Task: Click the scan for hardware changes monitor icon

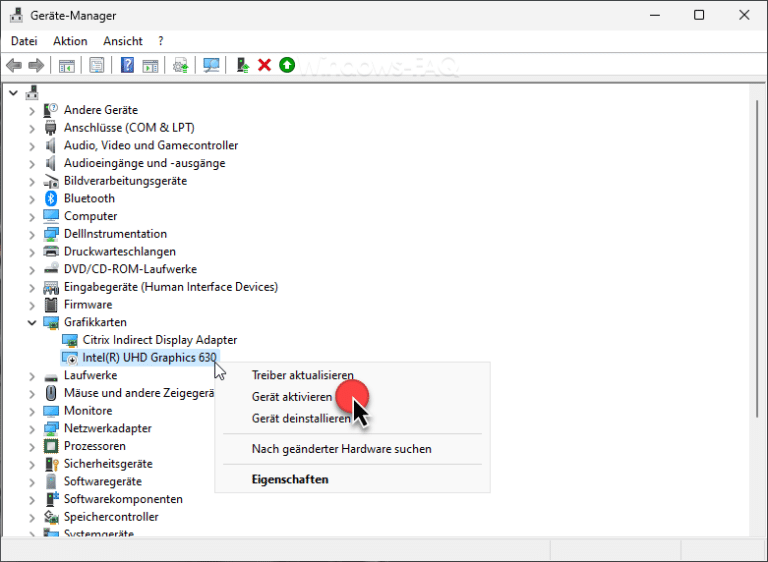Action: (211, 65)
